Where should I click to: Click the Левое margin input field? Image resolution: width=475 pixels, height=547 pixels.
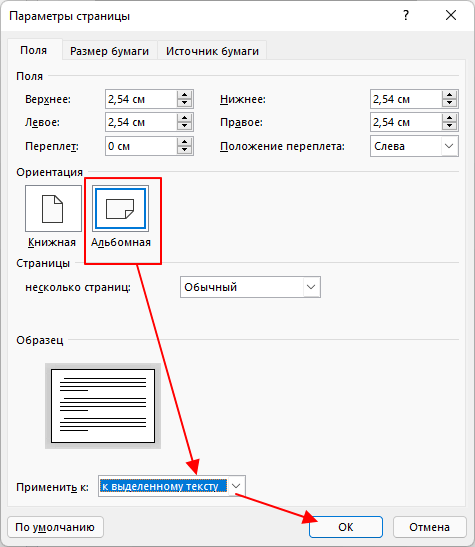[x=141, y=122]
